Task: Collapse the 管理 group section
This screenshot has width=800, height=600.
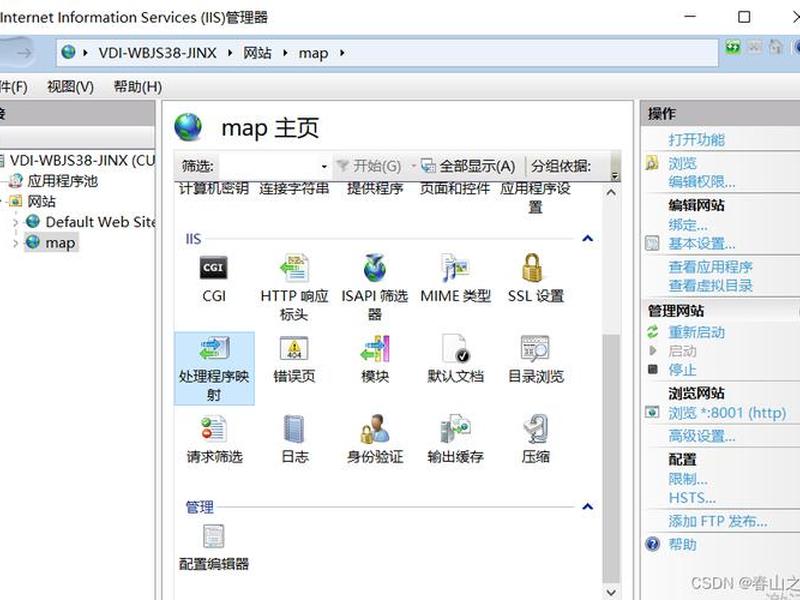Action: point(588,507)
